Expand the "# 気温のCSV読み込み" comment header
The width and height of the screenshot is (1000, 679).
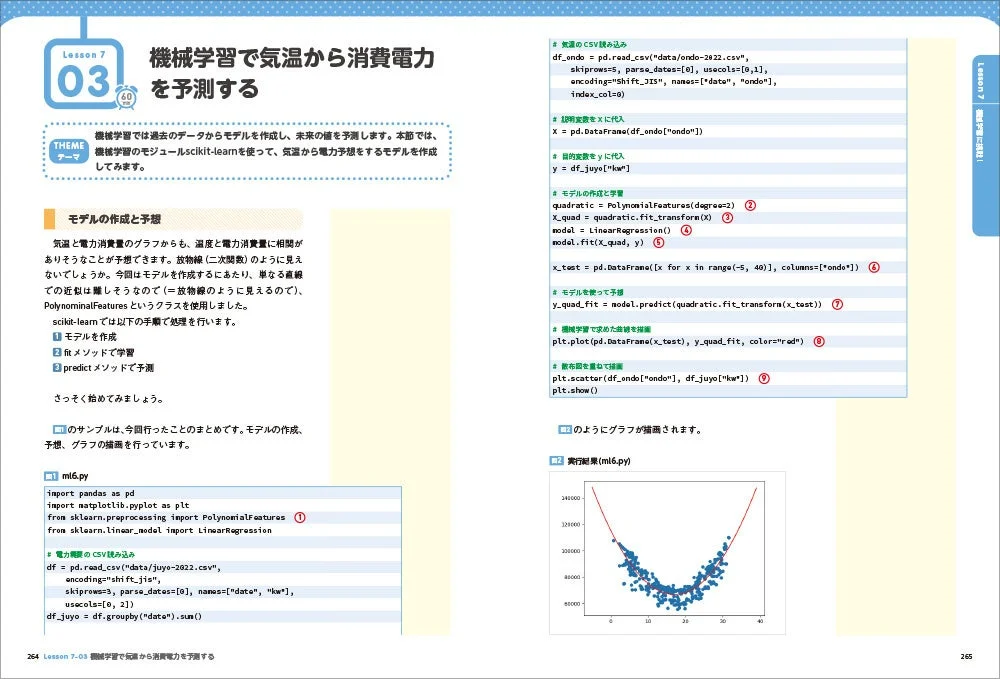(x=590, y=45)
